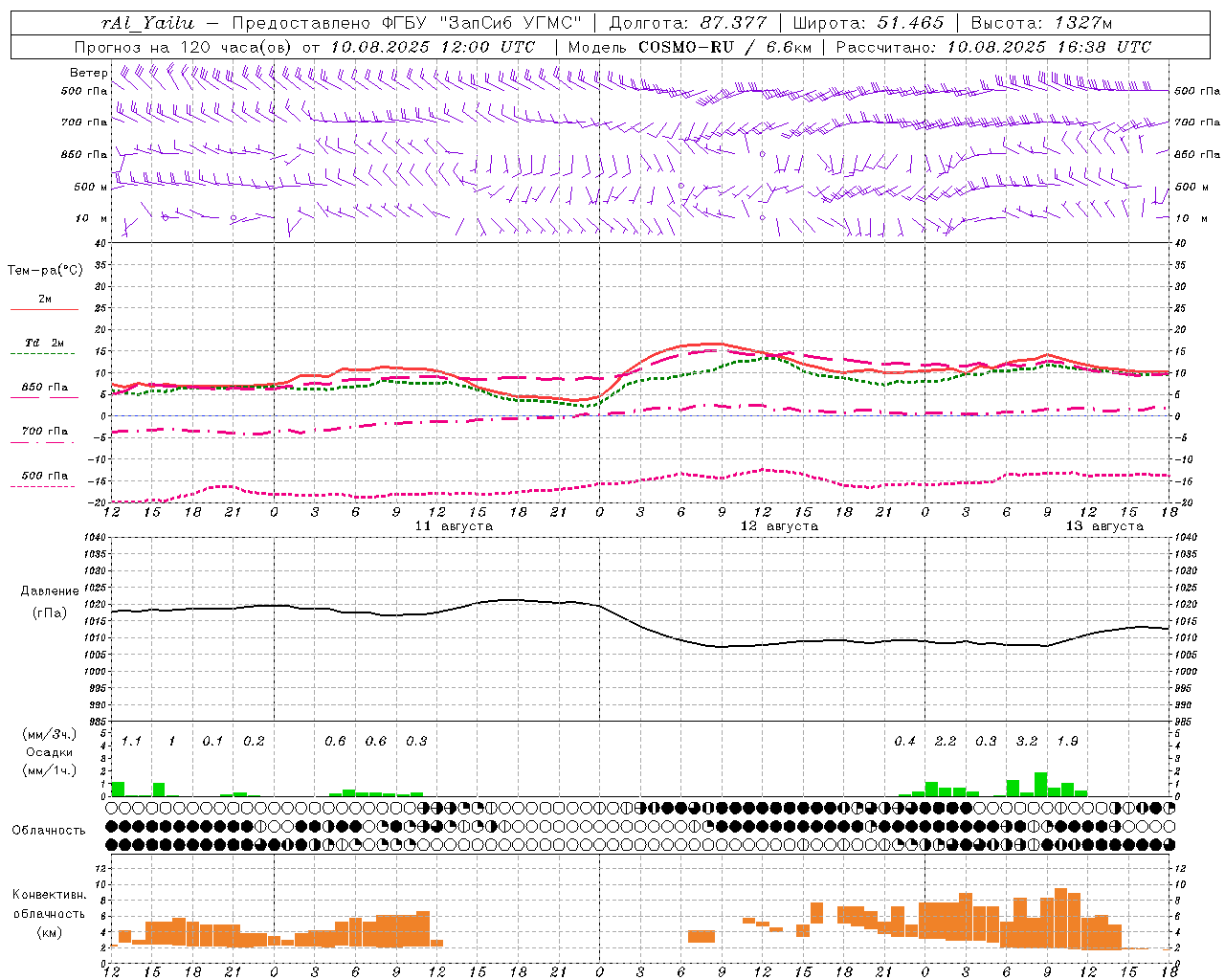Click the "(км)" convective height unit label
This screenshot has width=1225, height=980.
(x=49, y=931)
